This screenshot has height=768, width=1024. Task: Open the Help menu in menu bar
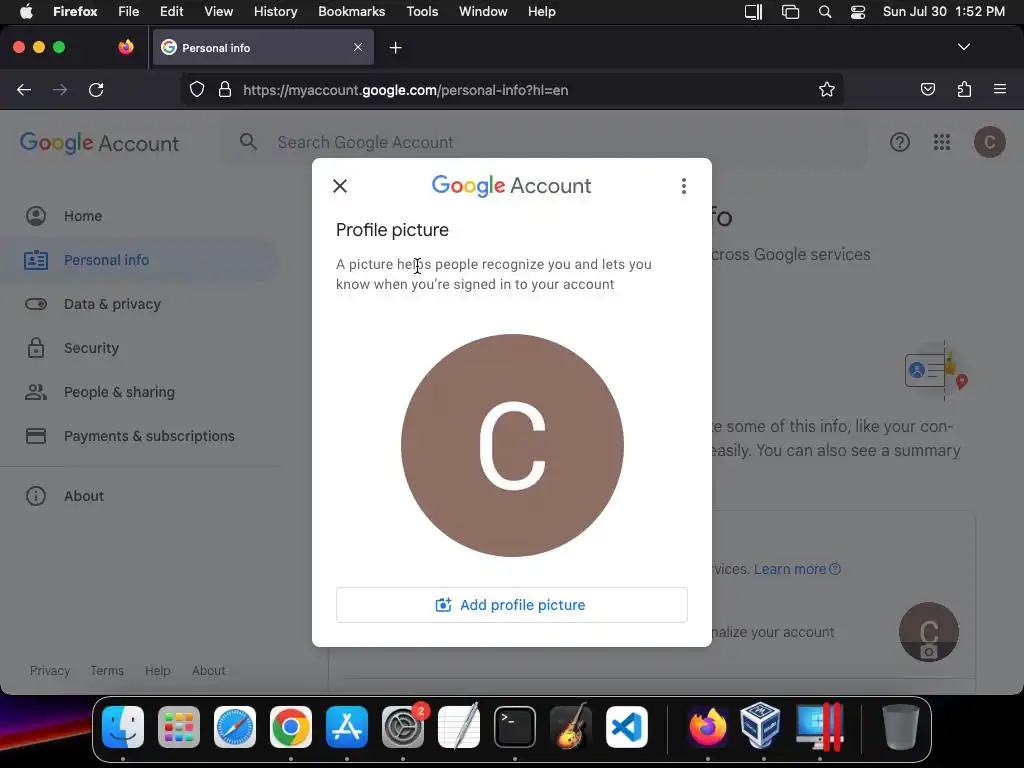click(541, 12)
